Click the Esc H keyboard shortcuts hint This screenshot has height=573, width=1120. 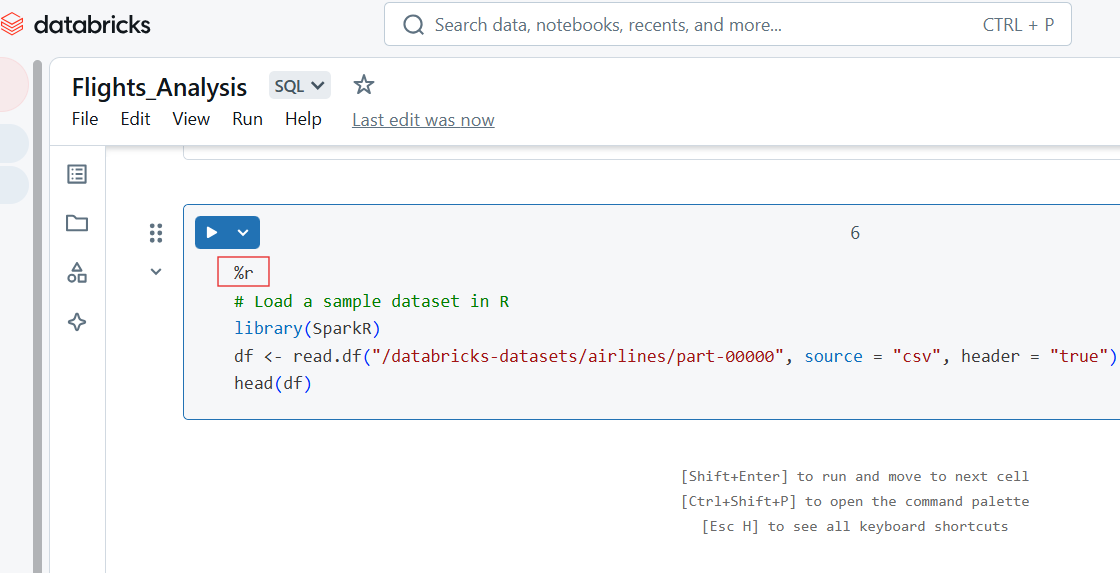click(855, 527)
